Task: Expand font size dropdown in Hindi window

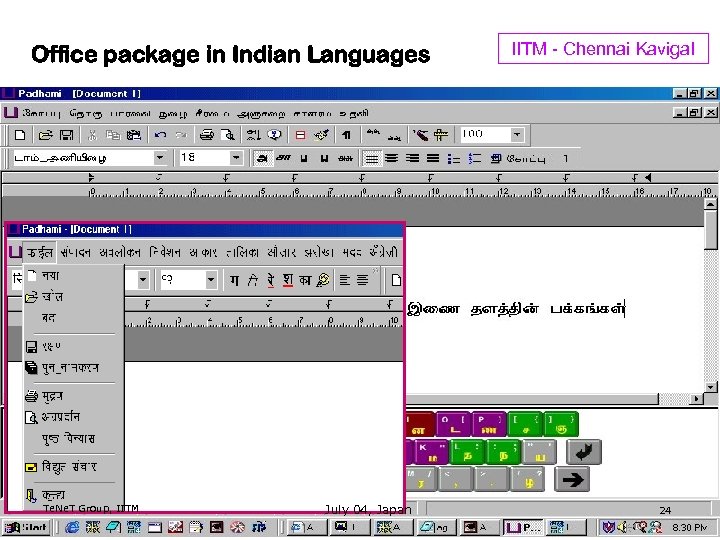Action: tap(211, 279)
